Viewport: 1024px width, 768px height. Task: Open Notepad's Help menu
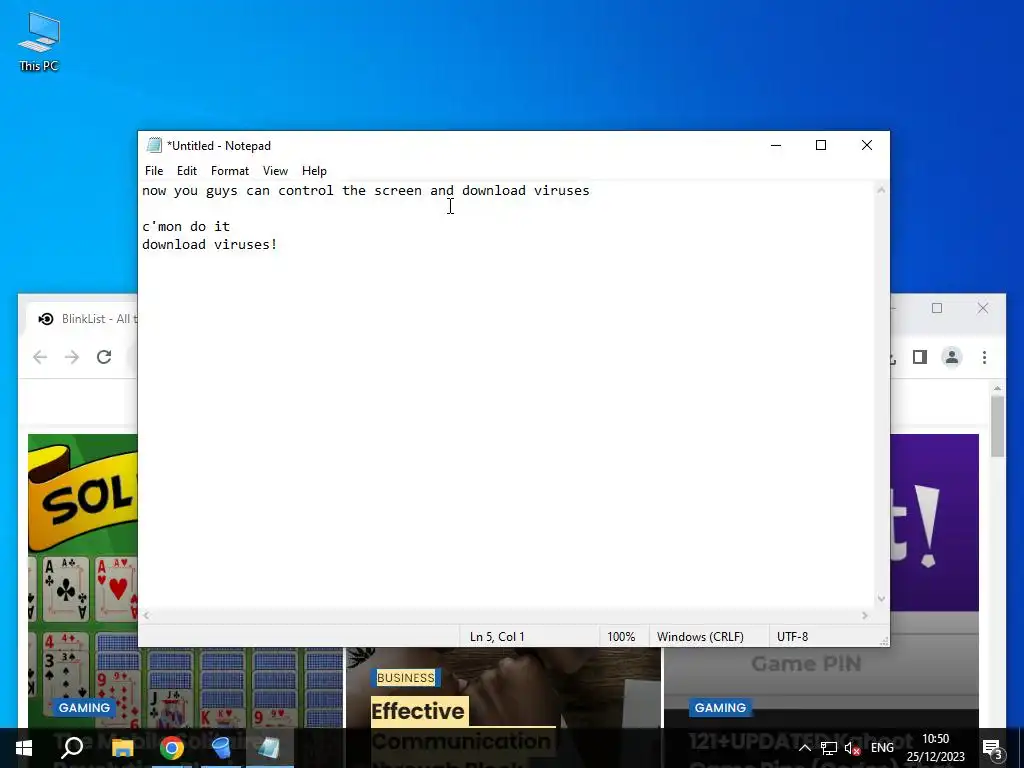[x=314, y=171]
